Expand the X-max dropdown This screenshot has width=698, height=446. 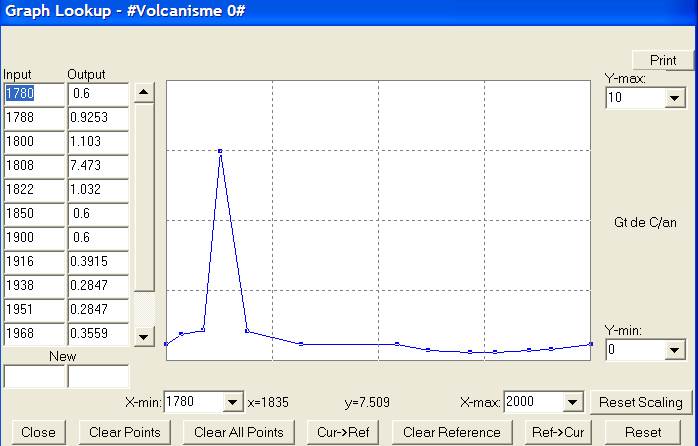coord(573,402)
